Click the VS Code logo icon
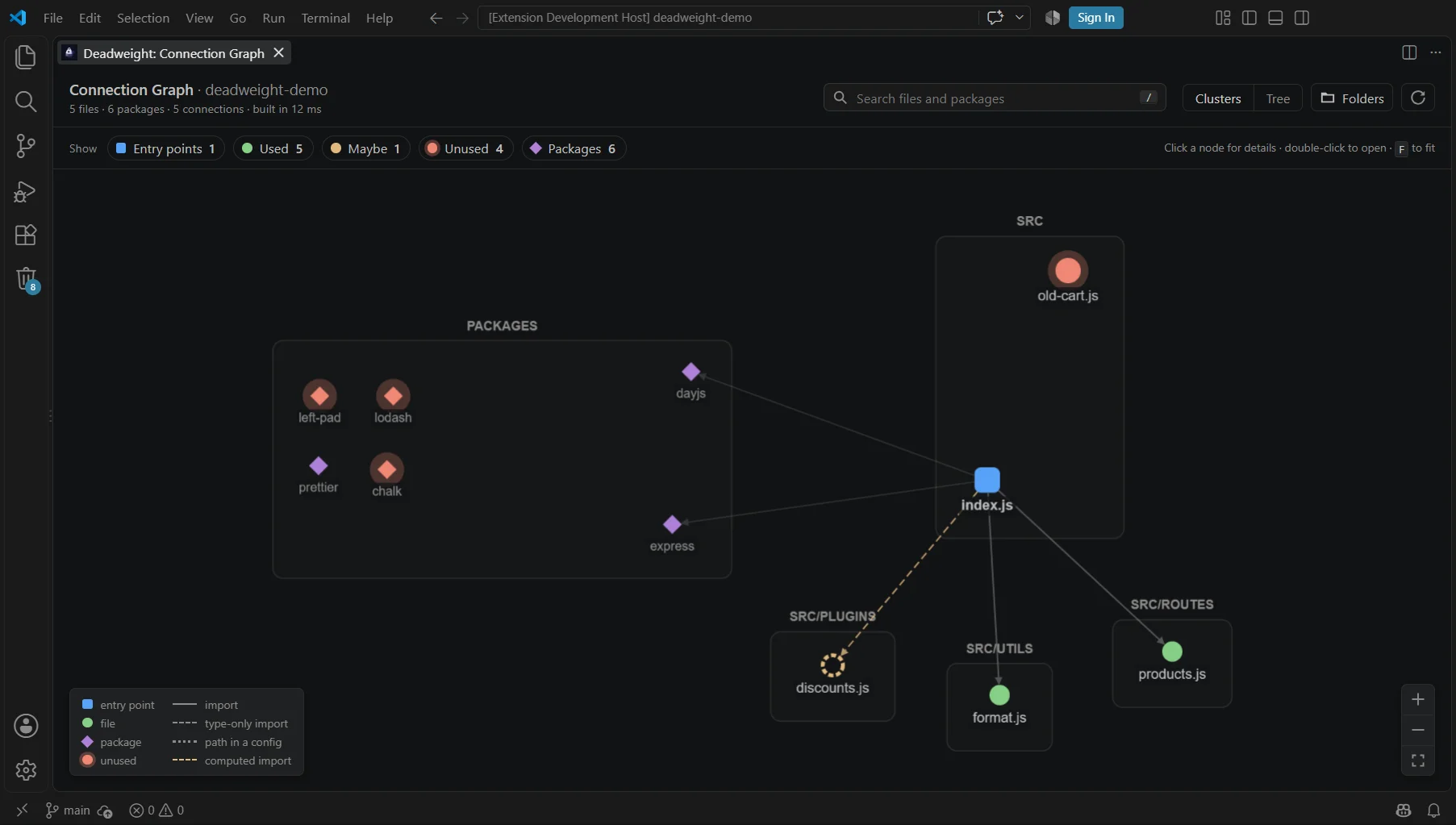Image resolution: width=1456 pixels, height=825 pixels. pos(18,18)
